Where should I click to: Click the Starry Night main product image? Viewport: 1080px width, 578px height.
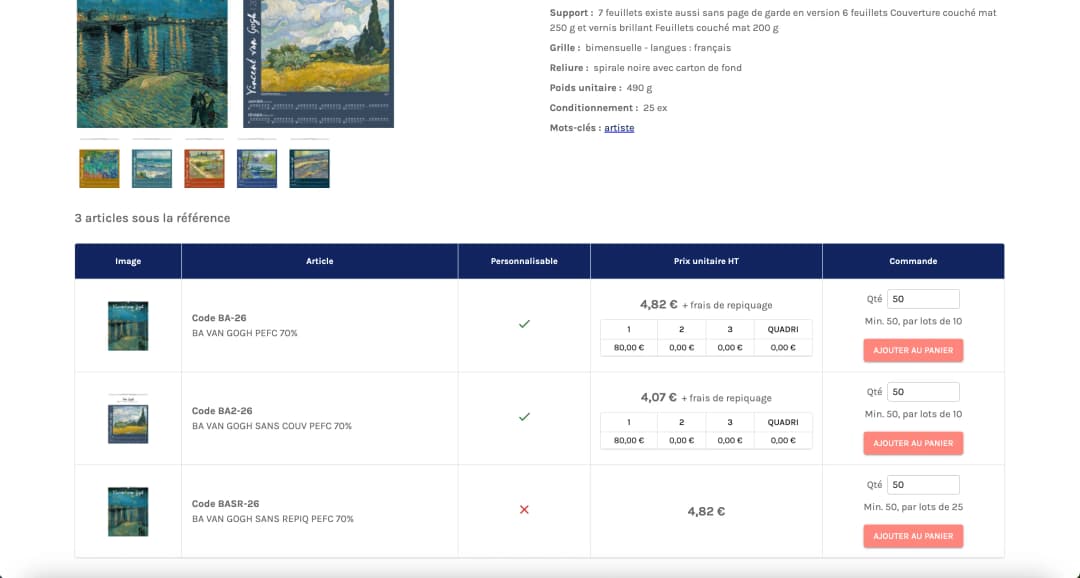pyautogui.click(x=152, y=63)
